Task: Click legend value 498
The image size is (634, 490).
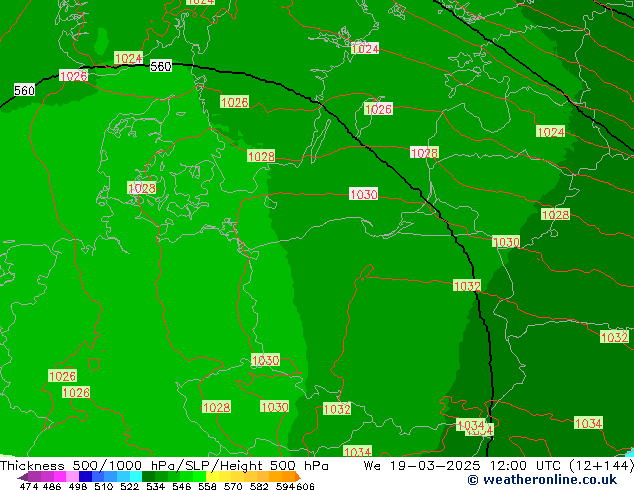Action: click(78, 486)
